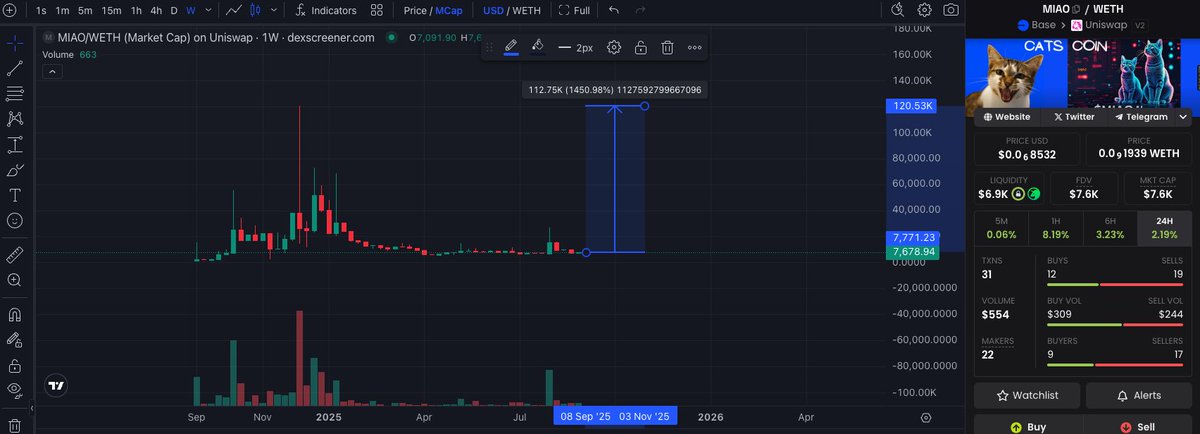The height and width of the screenshot is (434, 1200).
Task: Open the patterns drawing tool
Action: [15, 119]
